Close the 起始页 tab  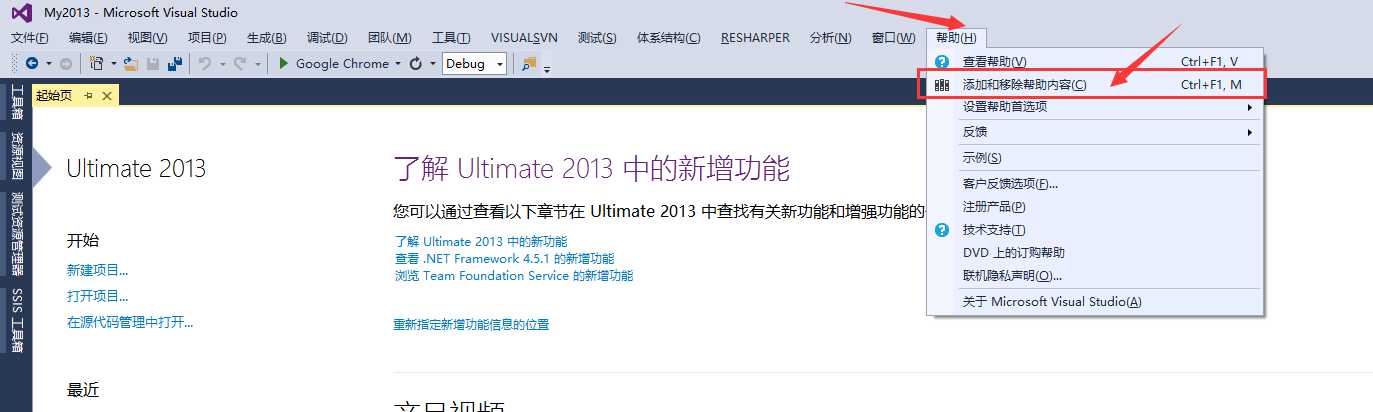[106, 95]
